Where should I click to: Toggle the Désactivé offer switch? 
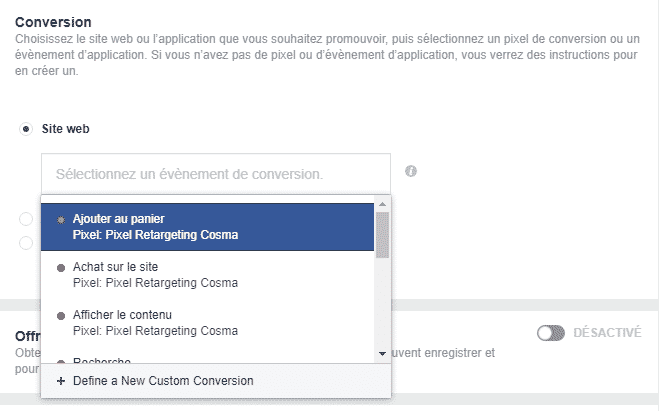click(550, 333)
